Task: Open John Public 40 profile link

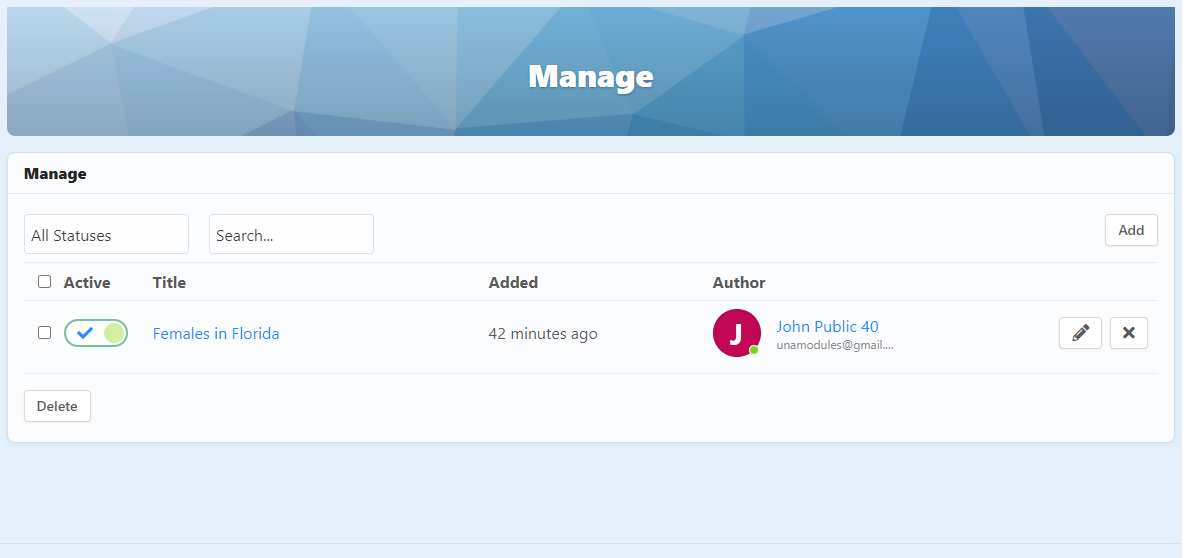Action: [827, 326]
